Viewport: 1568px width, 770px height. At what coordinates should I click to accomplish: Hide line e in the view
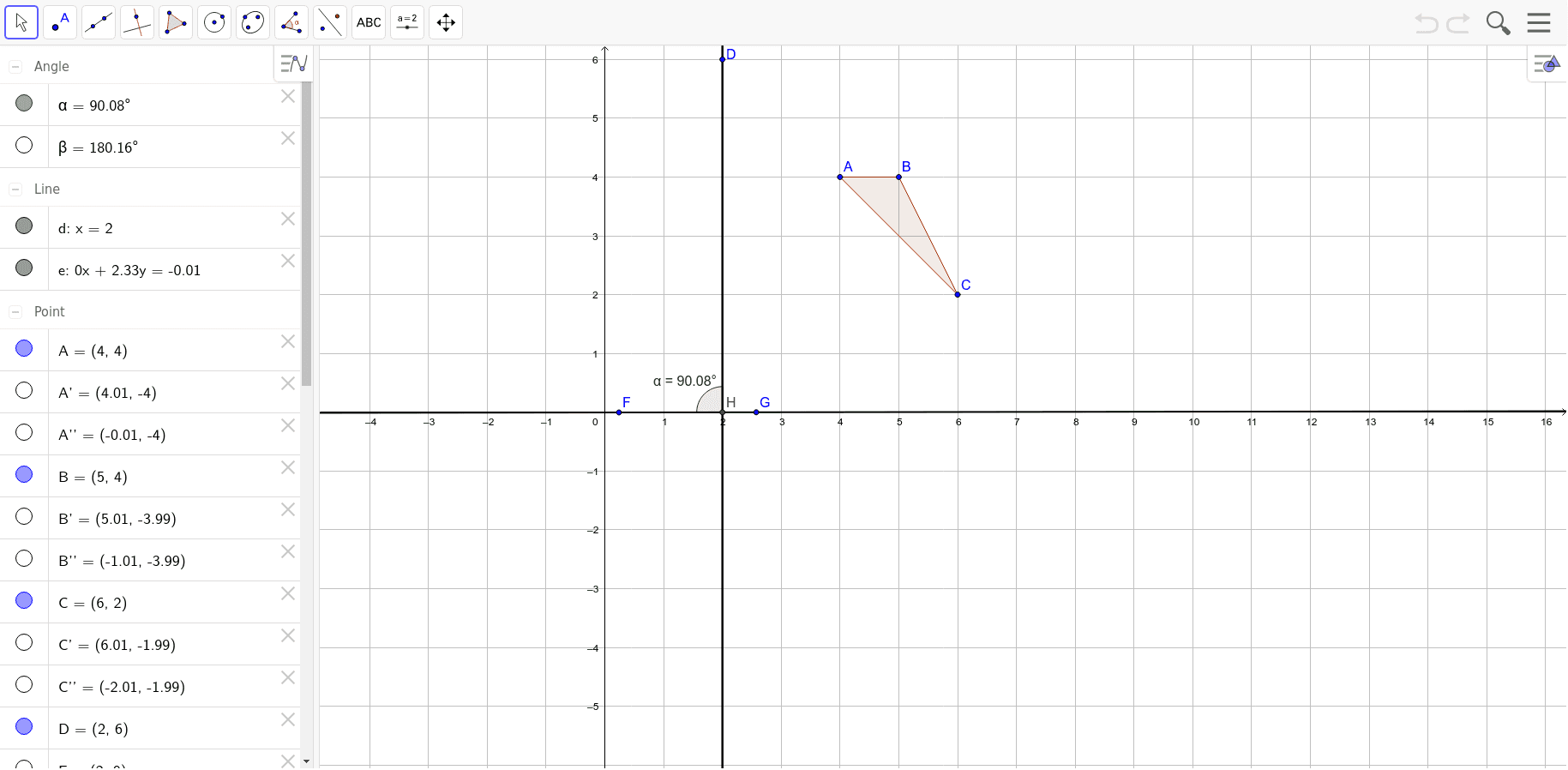tap(24, 268)
